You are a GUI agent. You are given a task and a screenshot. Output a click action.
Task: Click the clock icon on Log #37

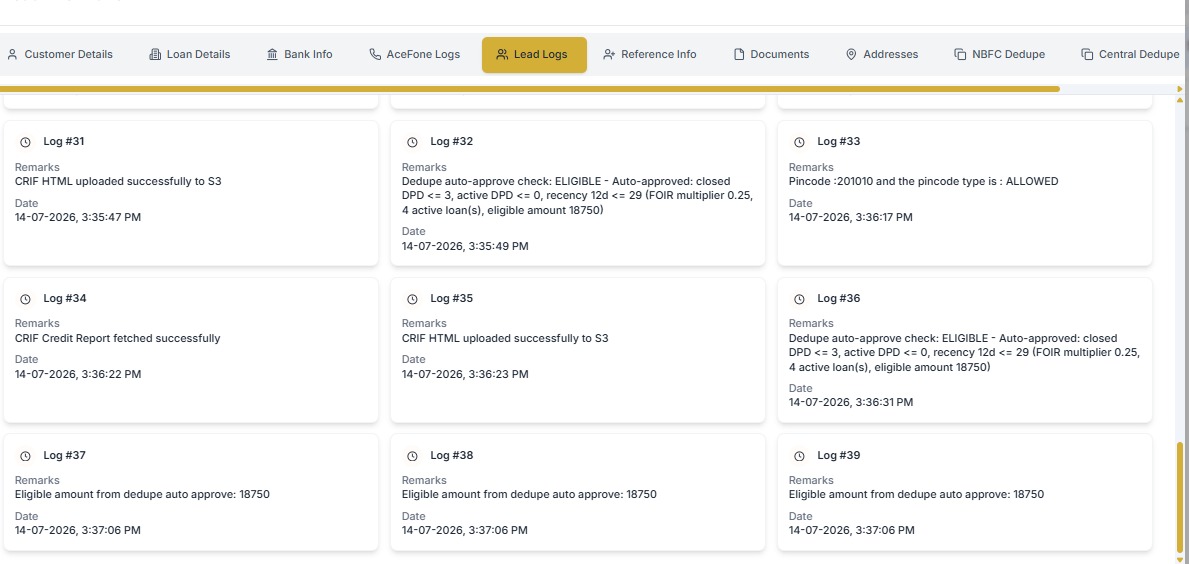pyautogui.click(x=25, y=456)
